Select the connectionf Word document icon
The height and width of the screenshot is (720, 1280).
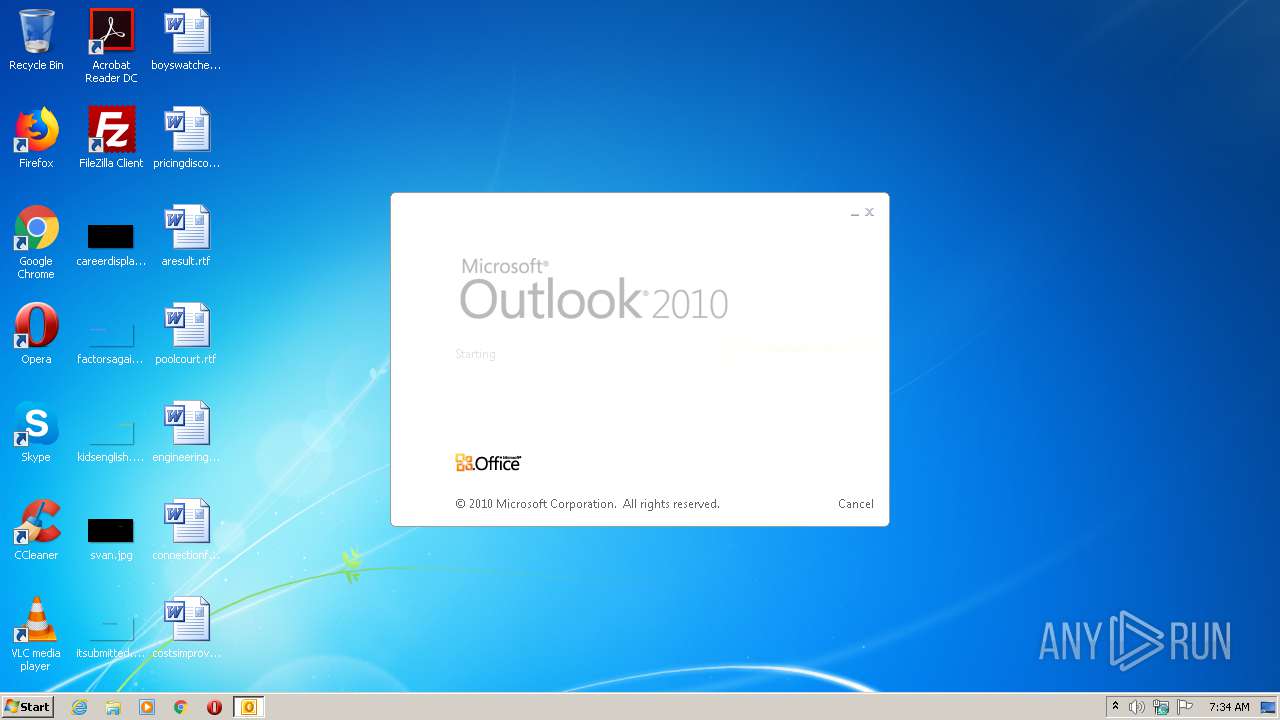click(x=186, y=530)
